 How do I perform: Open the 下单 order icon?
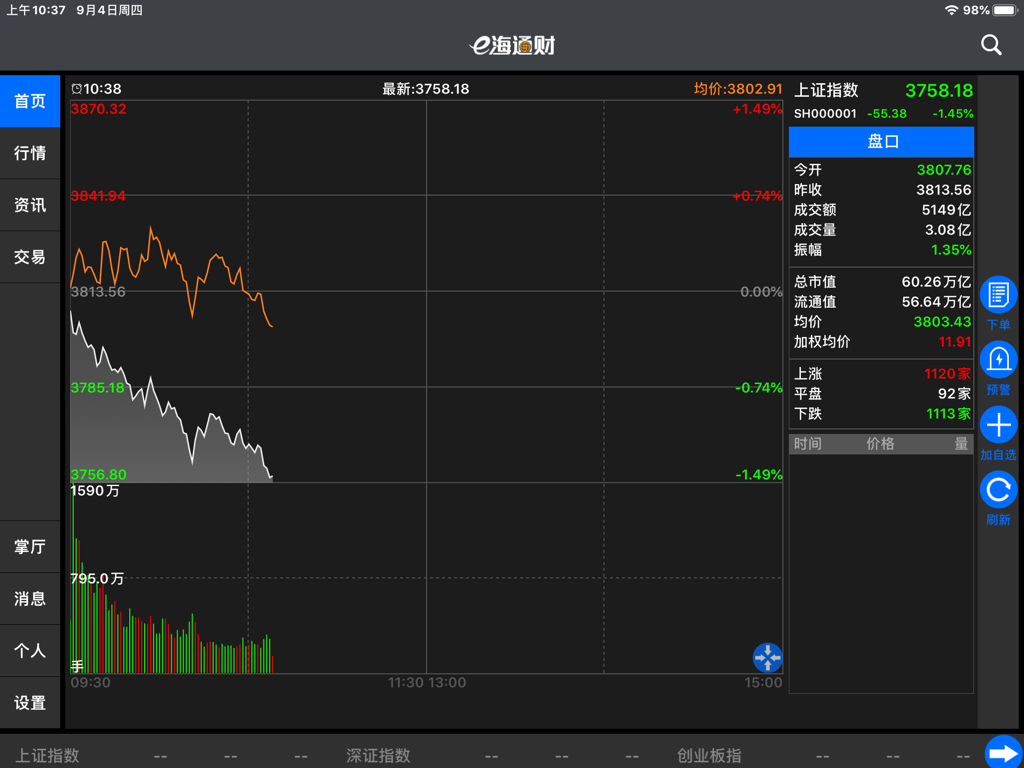click(998, 295)
